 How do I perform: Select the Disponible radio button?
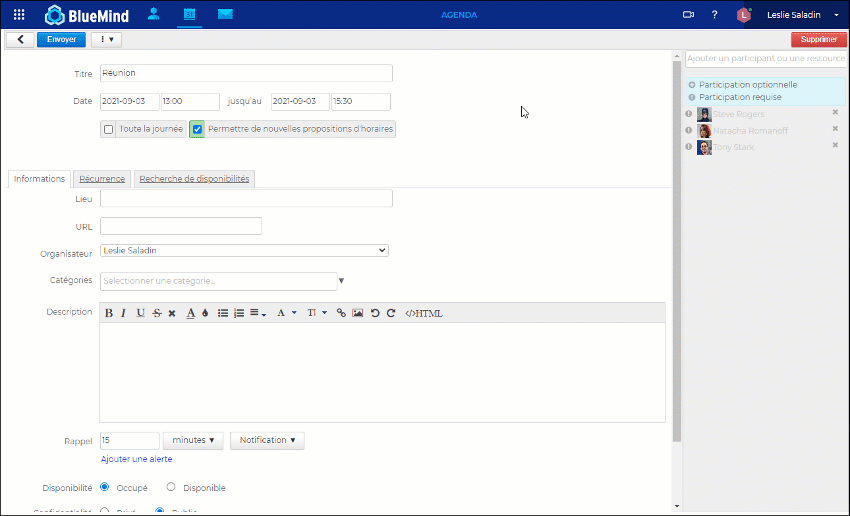tap(171, 487)
